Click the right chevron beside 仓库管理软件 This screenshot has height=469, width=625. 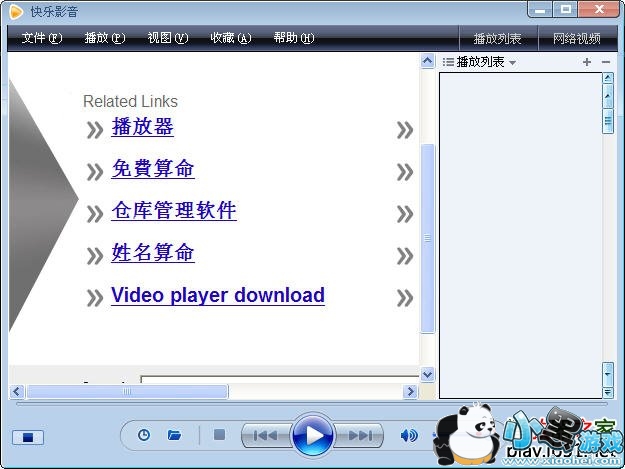click(x=405, y=214)
